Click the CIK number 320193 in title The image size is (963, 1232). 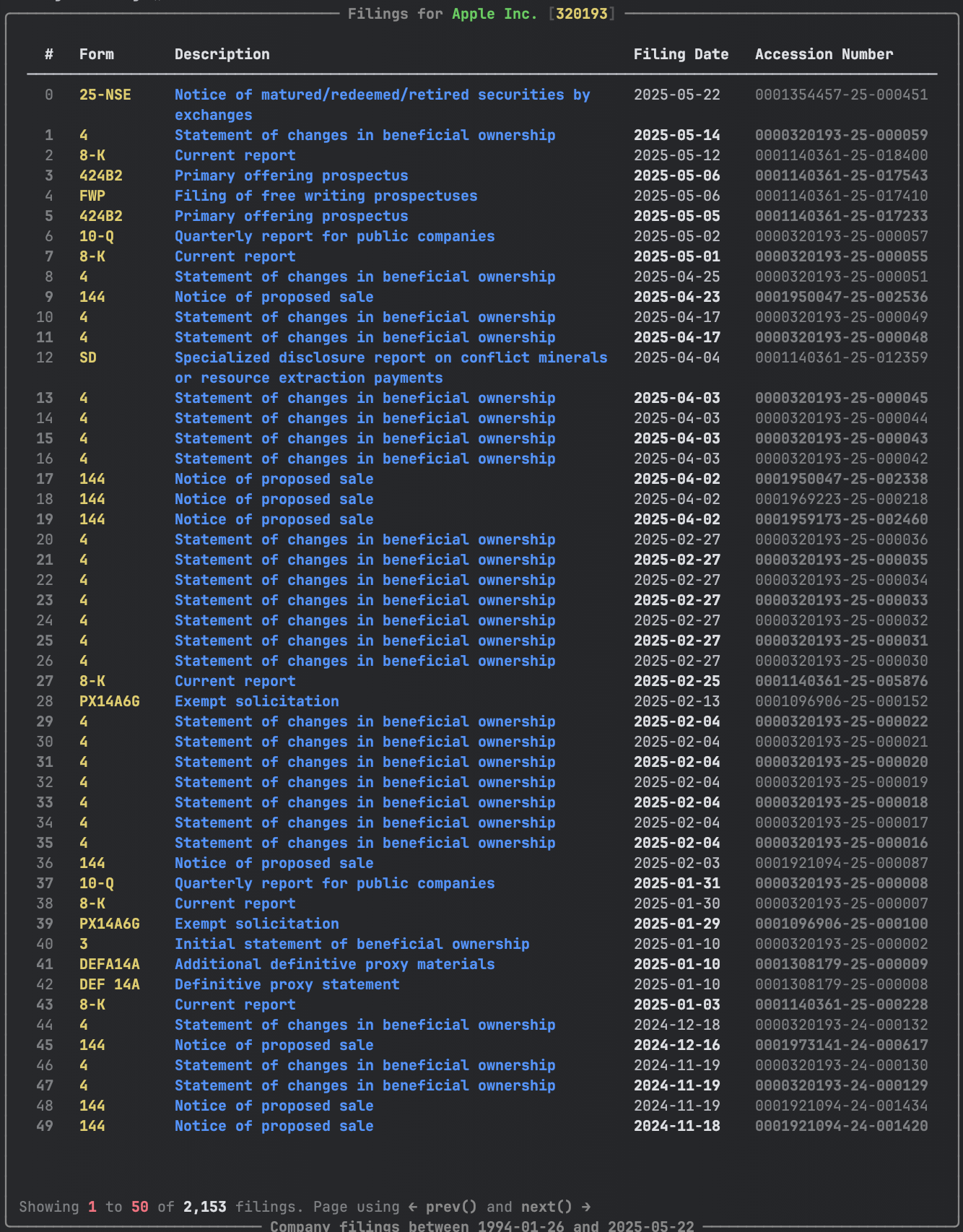pos(581,14)
